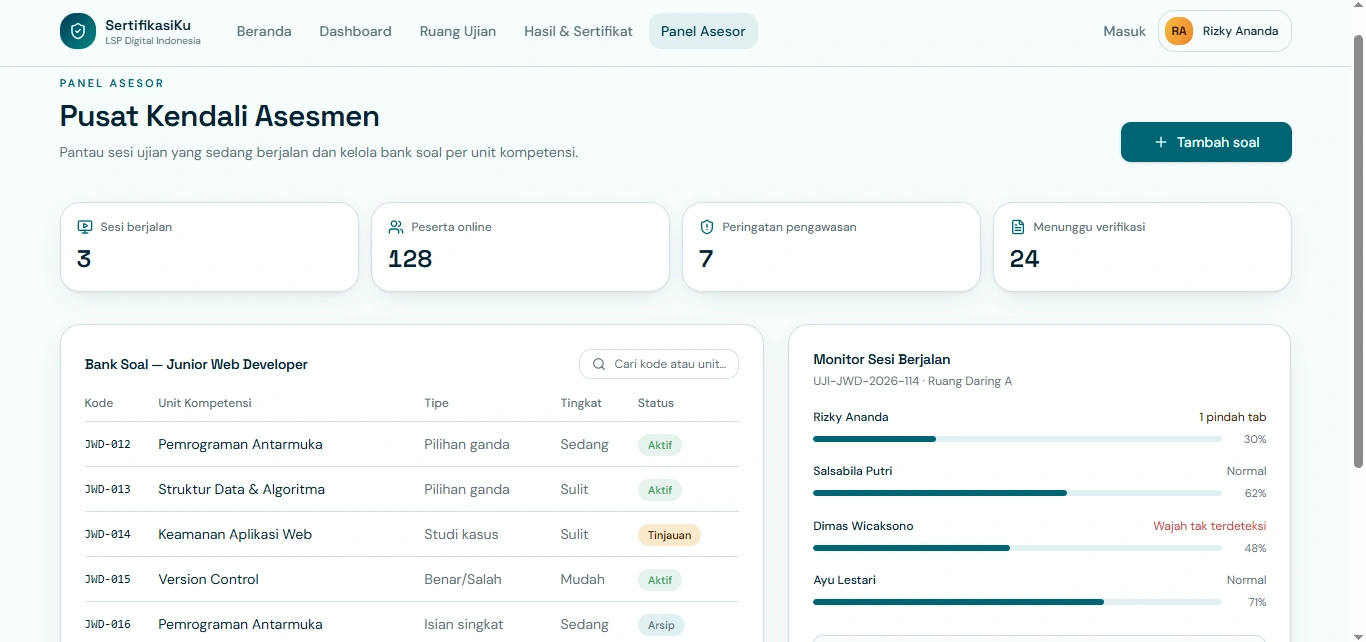Click the Mudah difficulty cell
The width and height of the screenshot is (1366, 642).
tap(582, 579)
